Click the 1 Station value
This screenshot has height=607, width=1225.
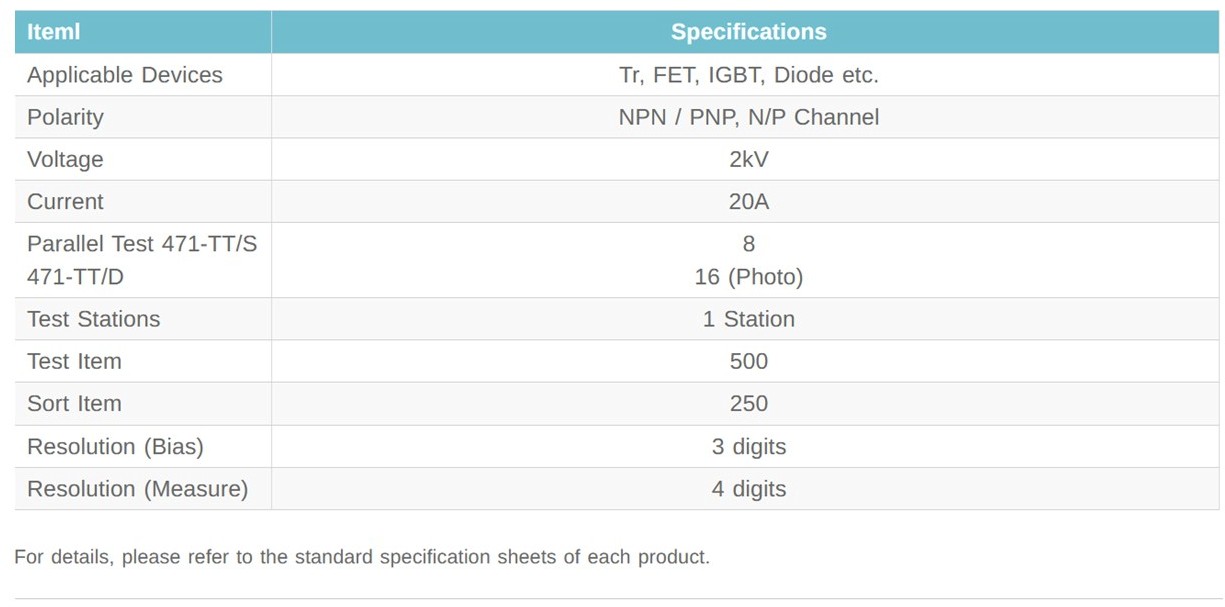coord(748,319)
